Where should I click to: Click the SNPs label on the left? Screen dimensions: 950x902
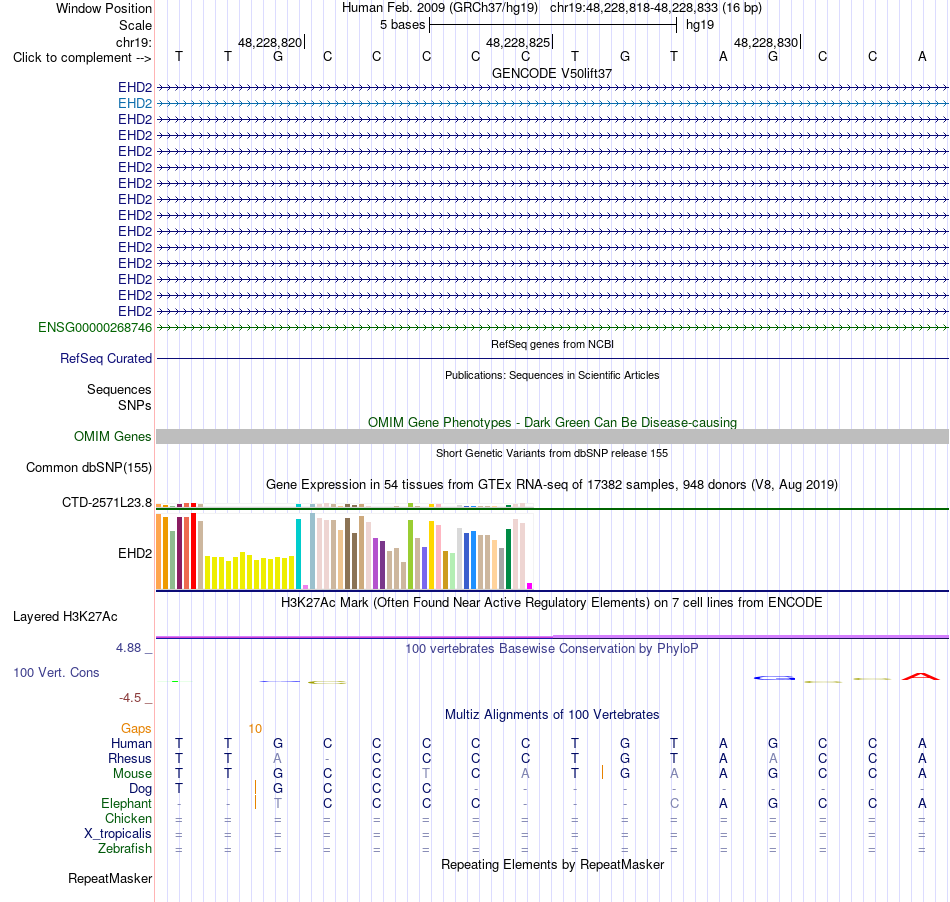(135, 405)
